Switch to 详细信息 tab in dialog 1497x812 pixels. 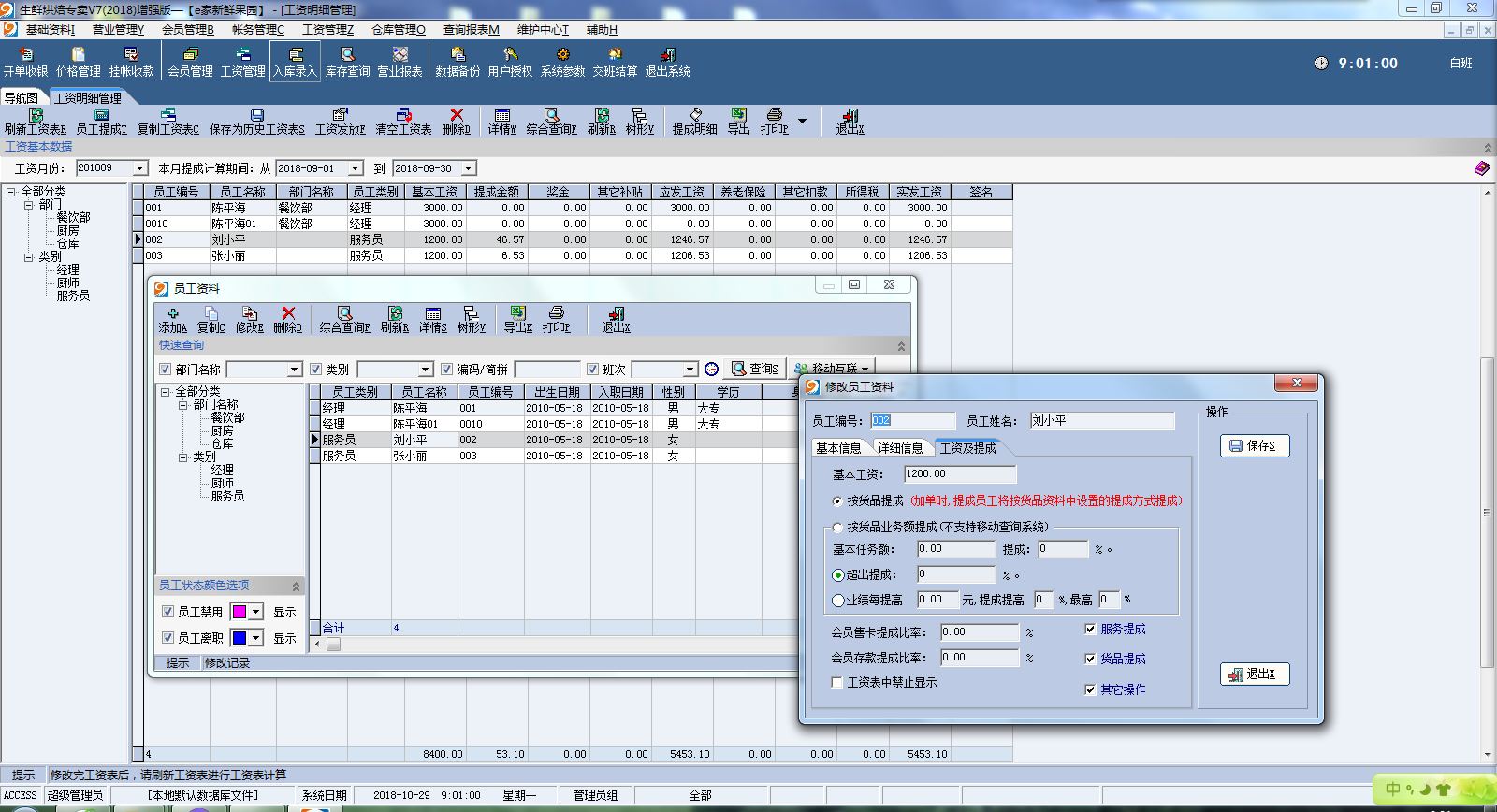[900, 448]
